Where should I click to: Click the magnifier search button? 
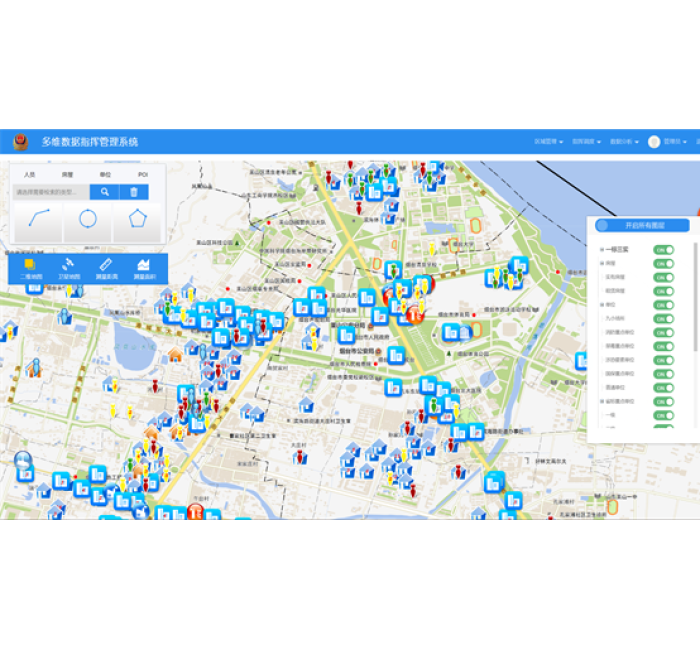coord(104,192)
